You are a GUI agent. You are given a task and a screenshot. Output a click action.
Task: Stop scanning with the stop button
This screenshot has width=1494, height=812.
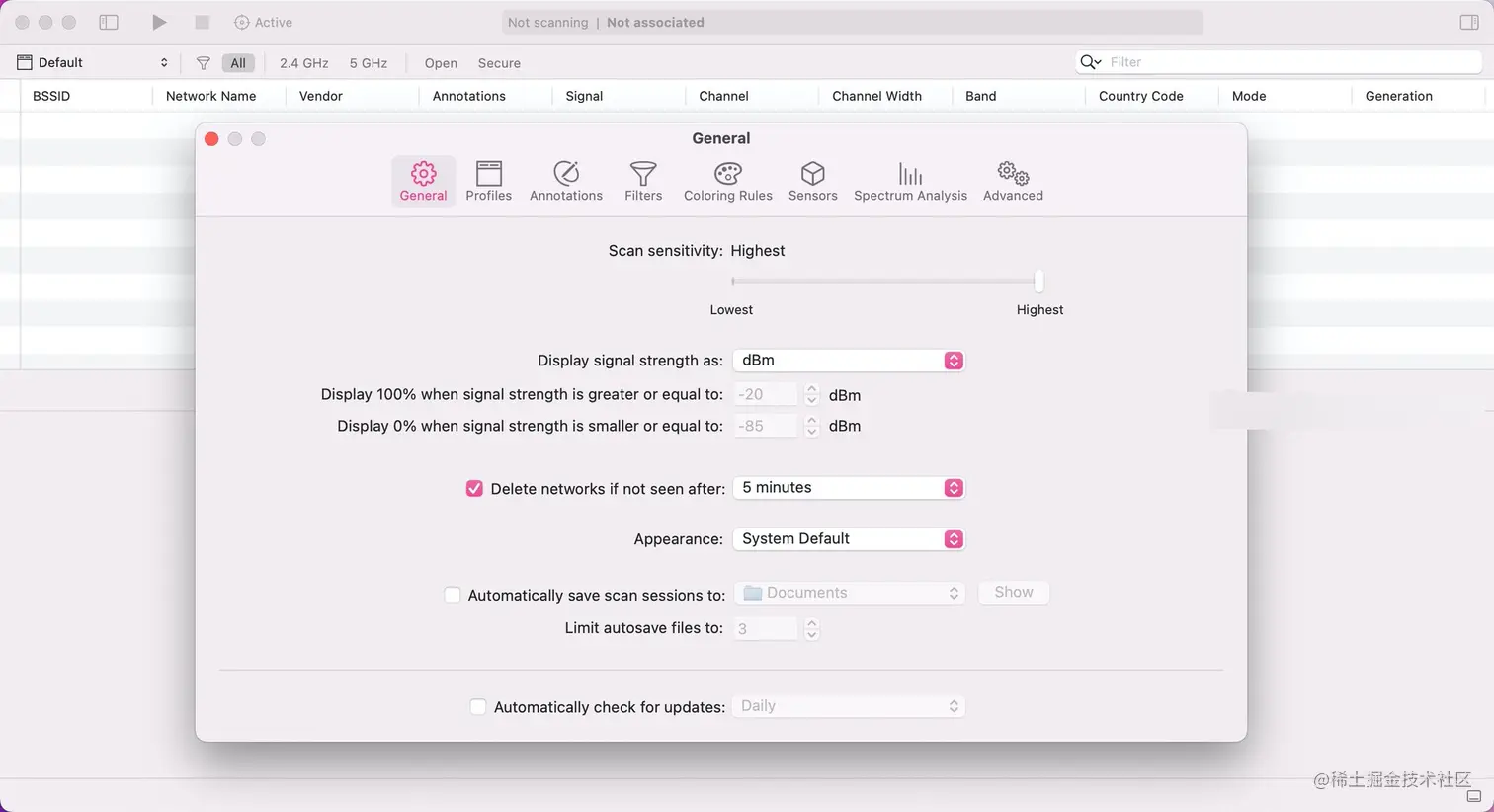point(202,22)
